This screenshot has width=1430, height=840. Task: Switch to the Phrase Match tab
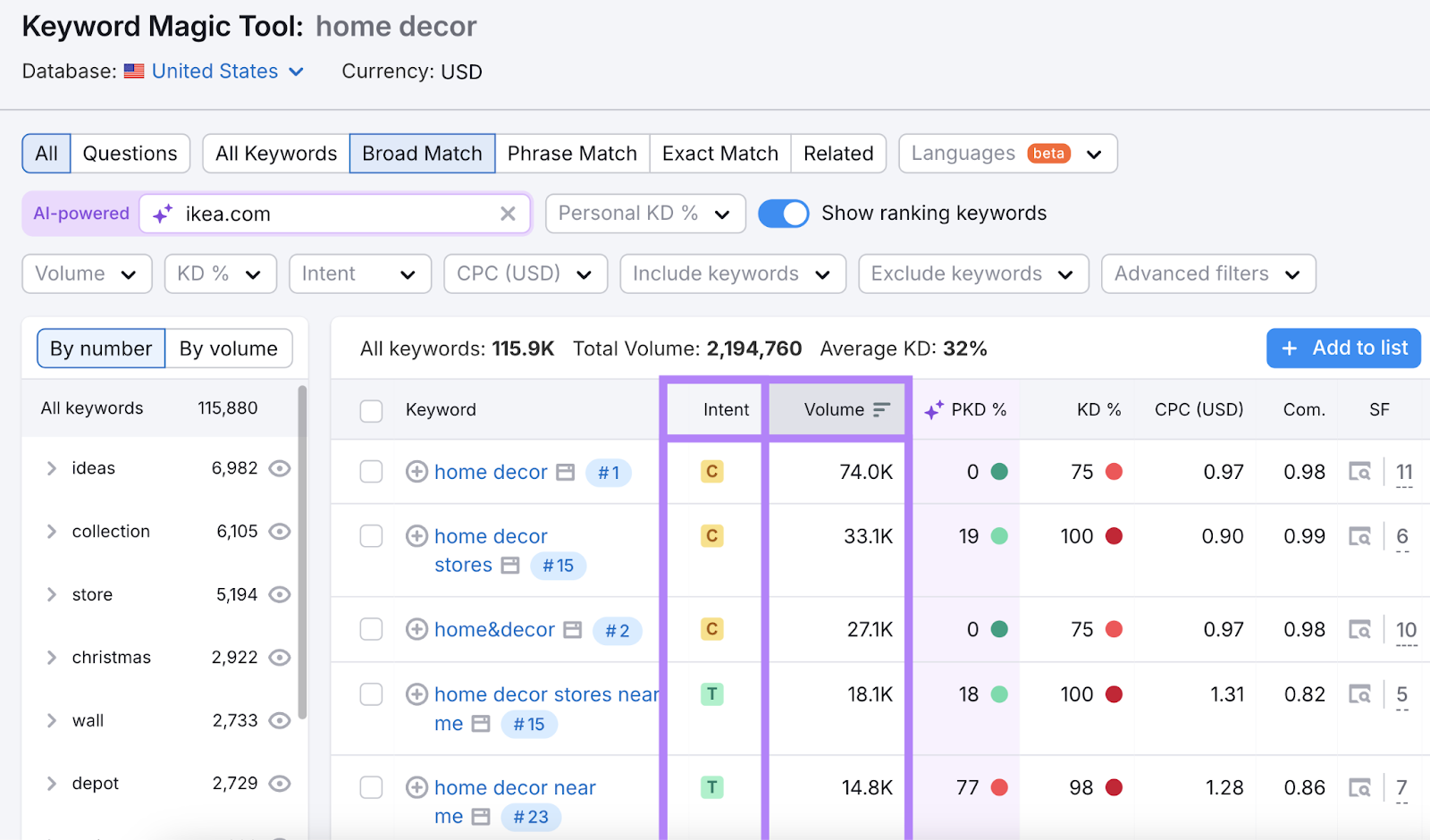click(x=572, y=154)
